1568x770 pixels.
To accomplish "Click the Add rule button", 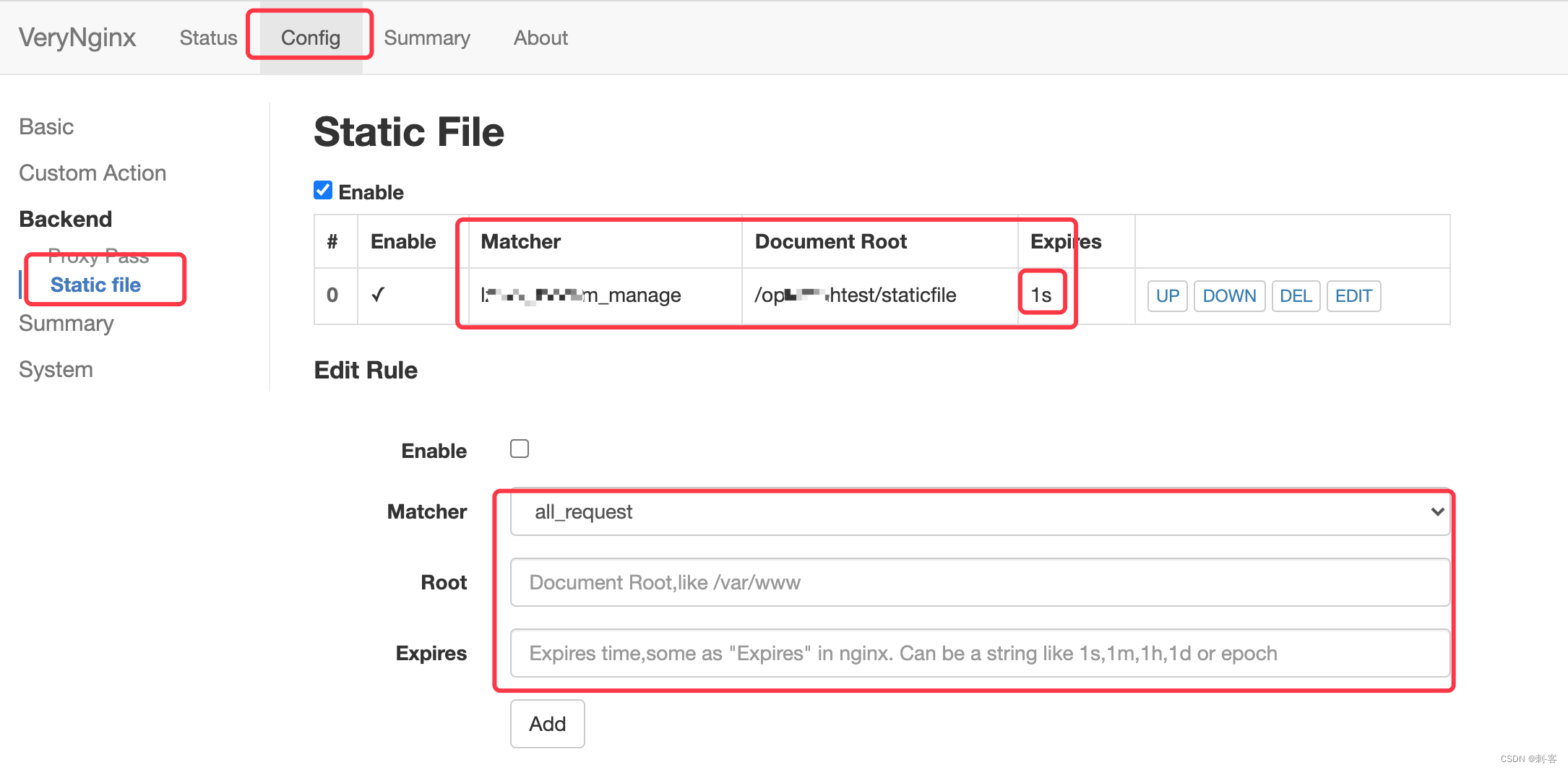I will [547, 724].
